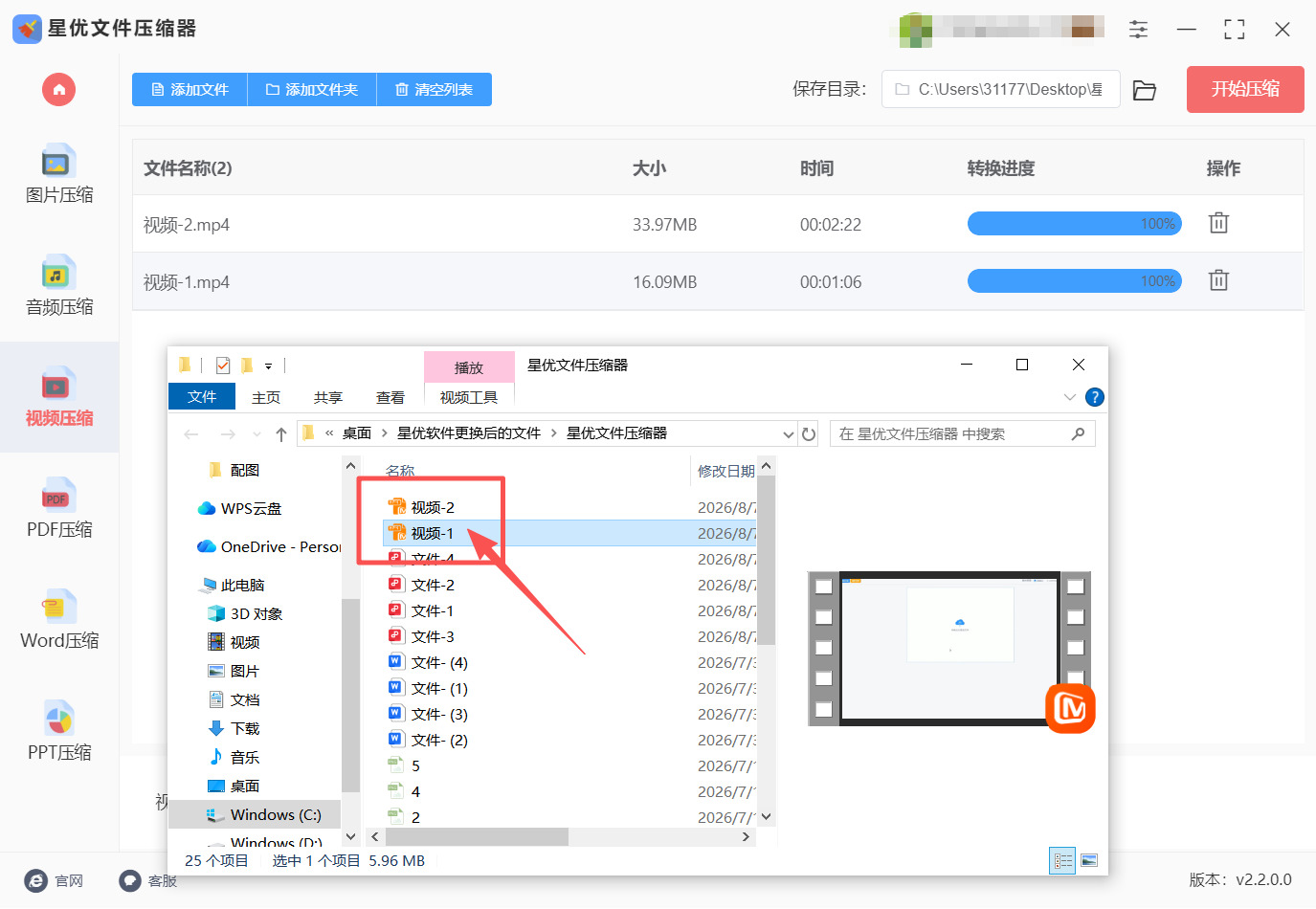Image resolution: width=1316 pixels, height=909 pixels.
Task: Browse save directory with the folder icon
Action: [x=1145, y=90]
